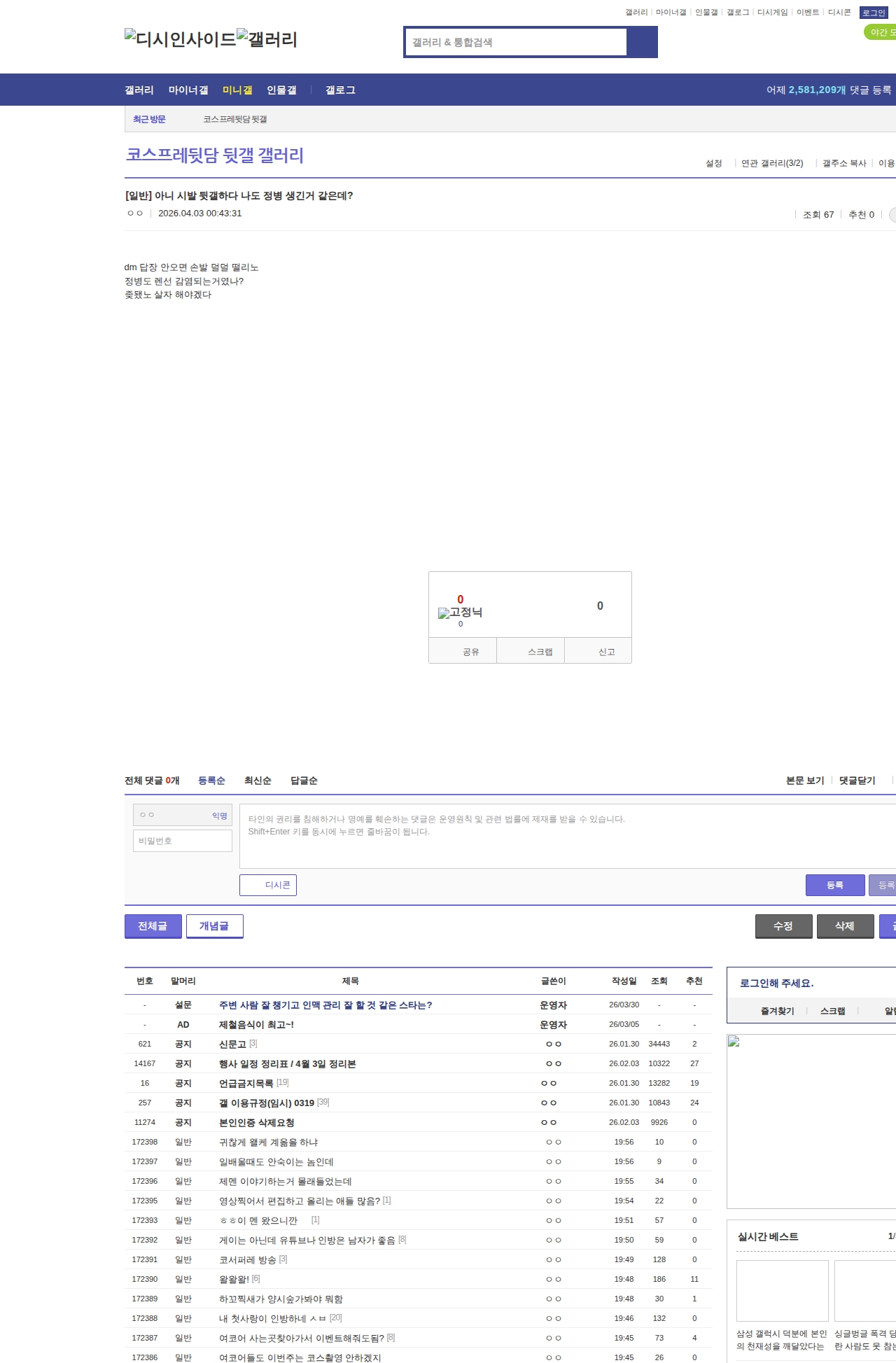Viewport: 896px width, 1363px height.
Task: Click post number 172390 in list
Action: point(145,1279)
